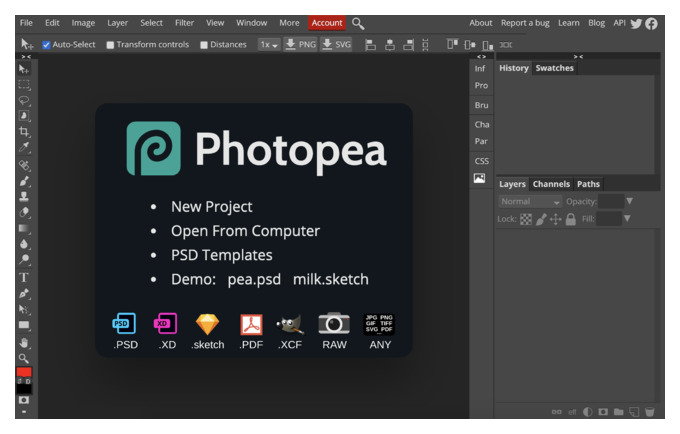Viewport: 680px width, 434px height.
Task: Open the Opacity dropdown arrow
Action: click(x=630, y=201)
